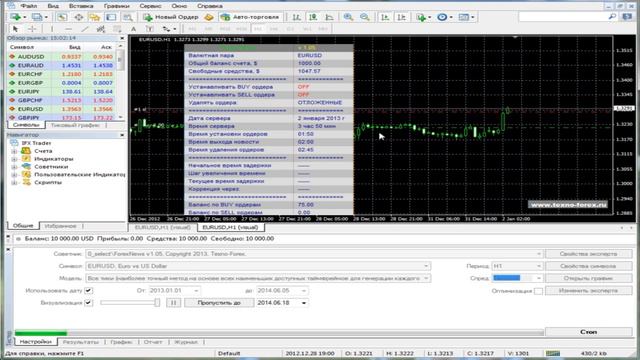Open a new chart window icon
The image size is (640, 360).
(x=16, y=17)
